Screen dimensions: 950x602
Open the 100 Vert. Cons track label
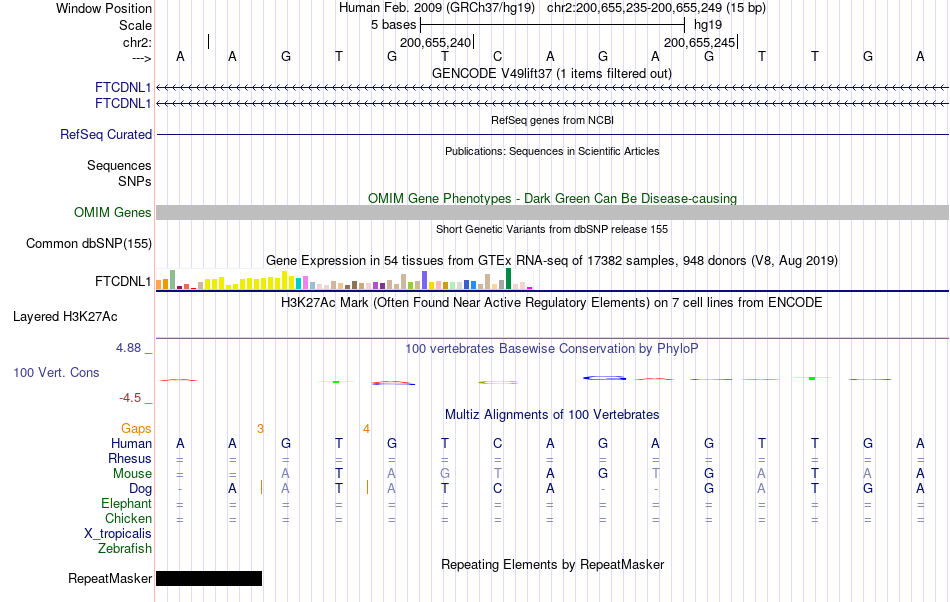(56, 372)
